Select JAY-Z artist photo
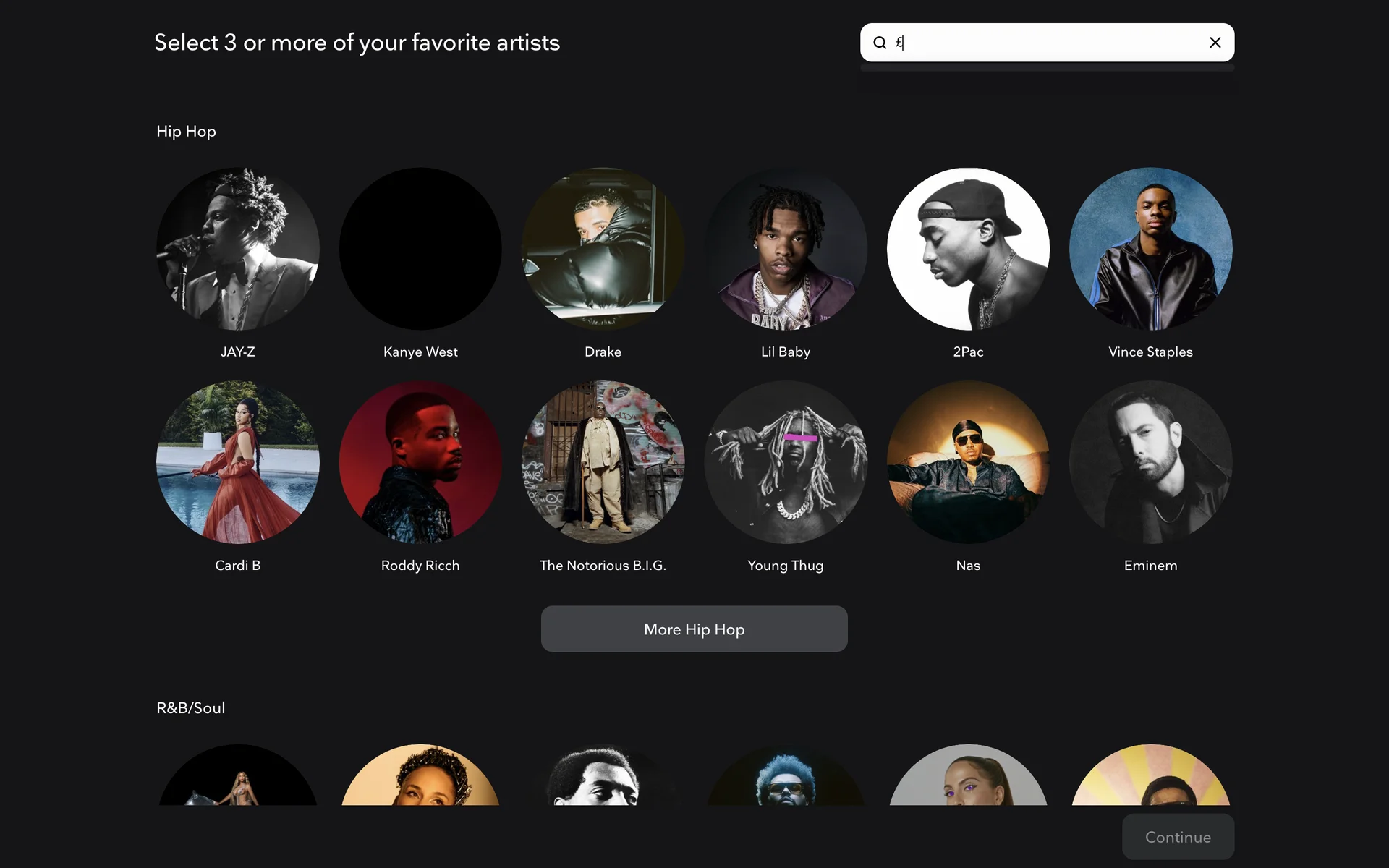 238,249
